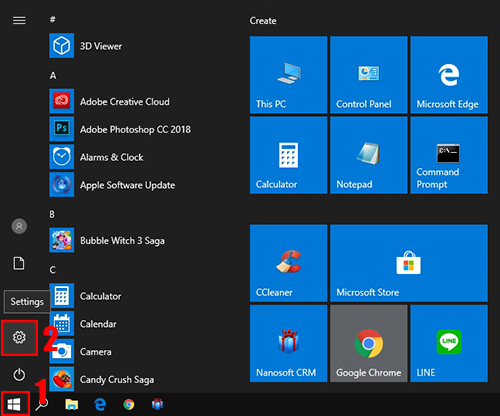Jump to letter A section header
500x416 pixels.
click(x=53, y=76)
